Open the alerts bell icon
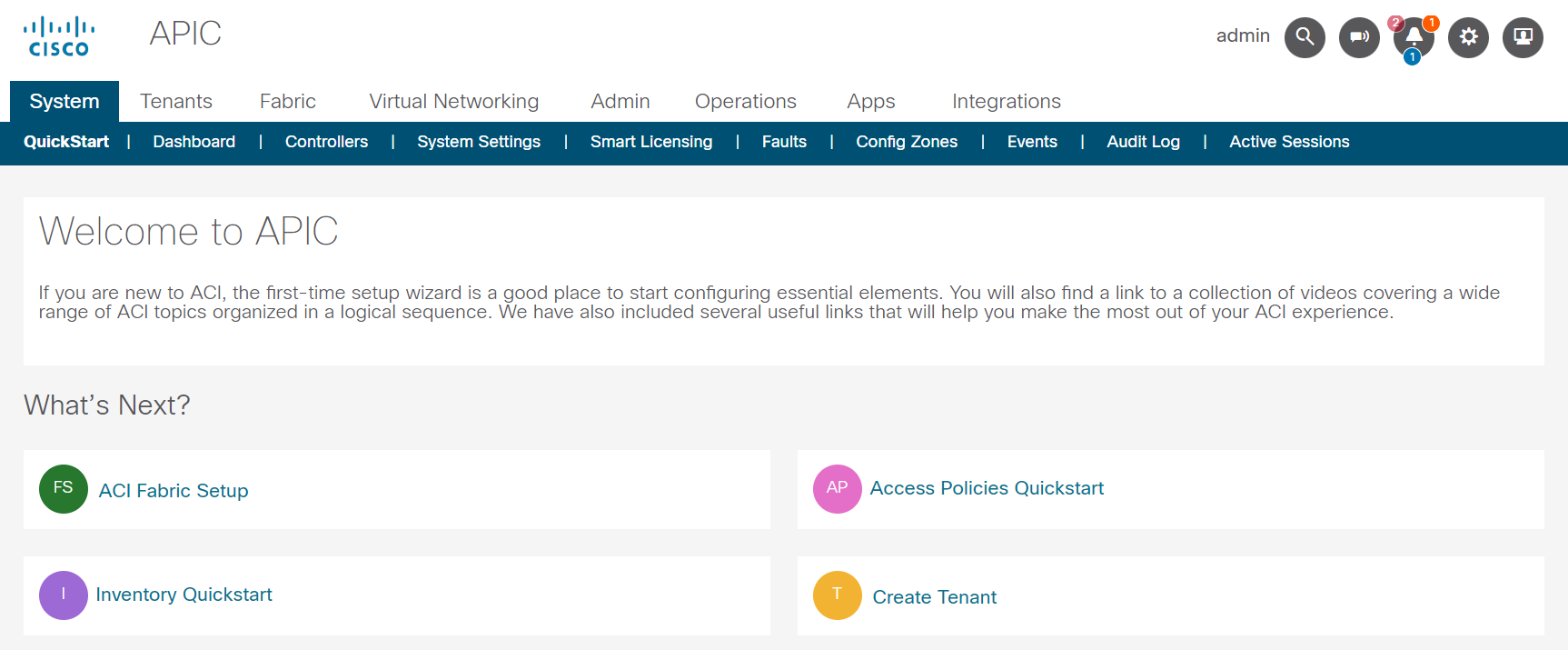 point(1414,37)
